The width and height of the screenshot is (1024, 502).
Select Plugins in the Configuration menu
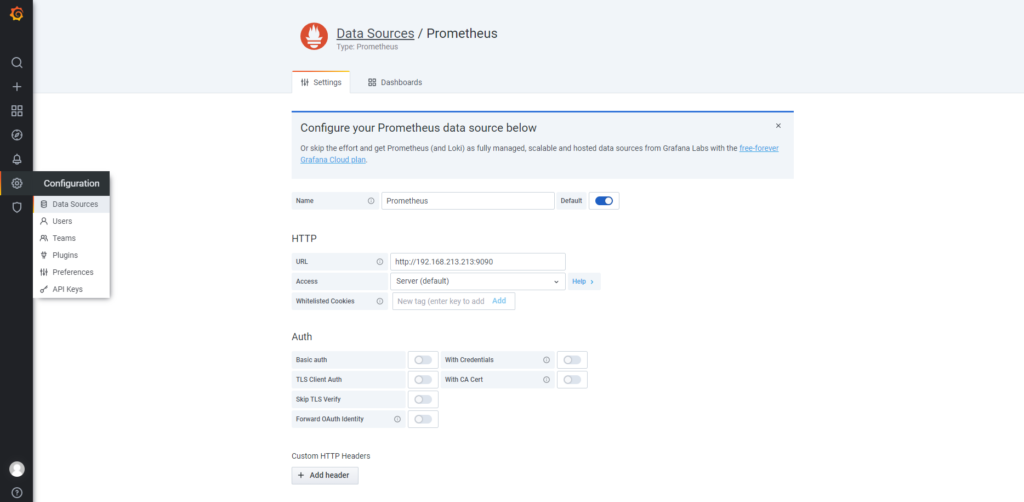[65, 255]
